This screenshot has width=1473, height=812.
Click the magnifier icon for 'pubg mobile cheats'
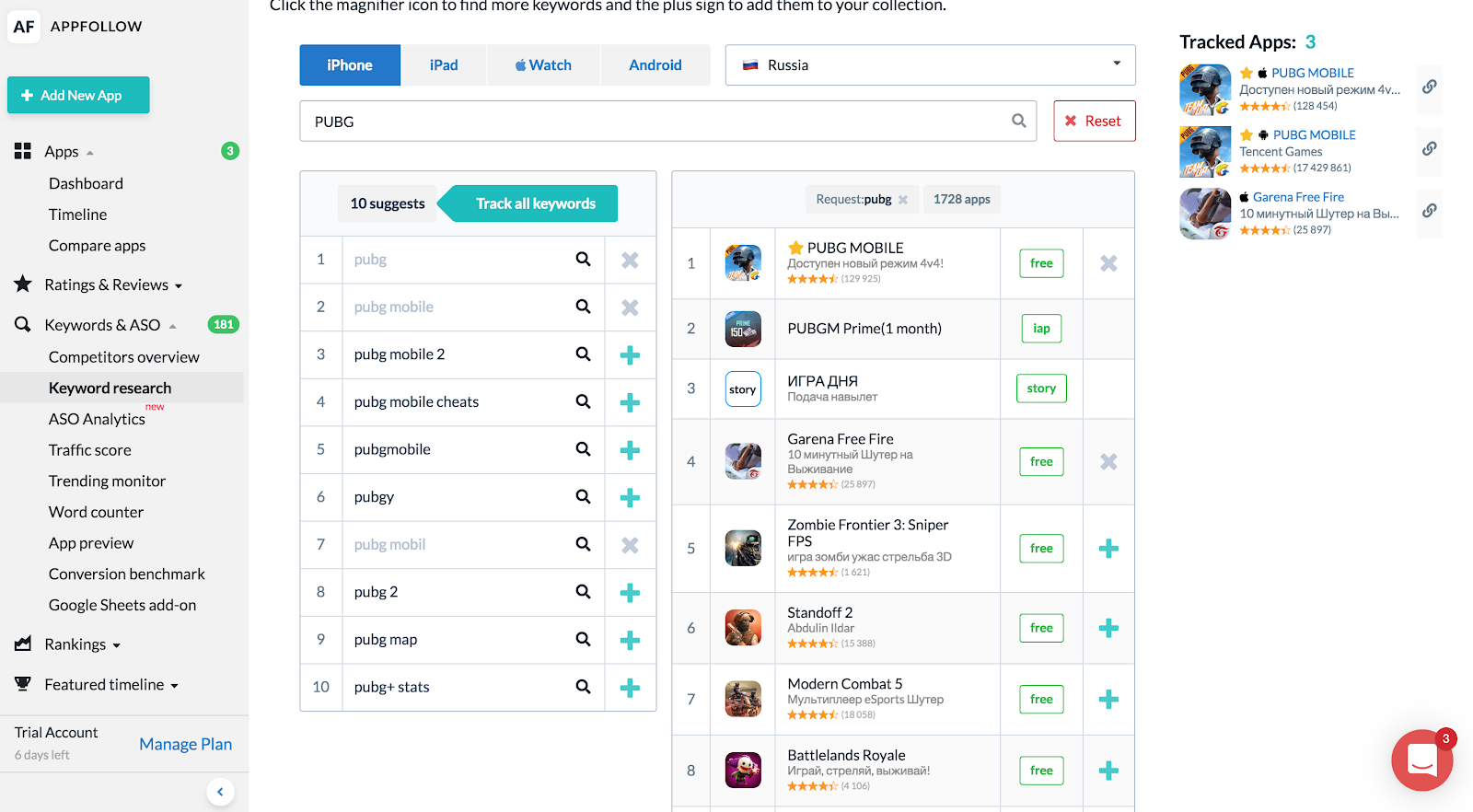583,401
